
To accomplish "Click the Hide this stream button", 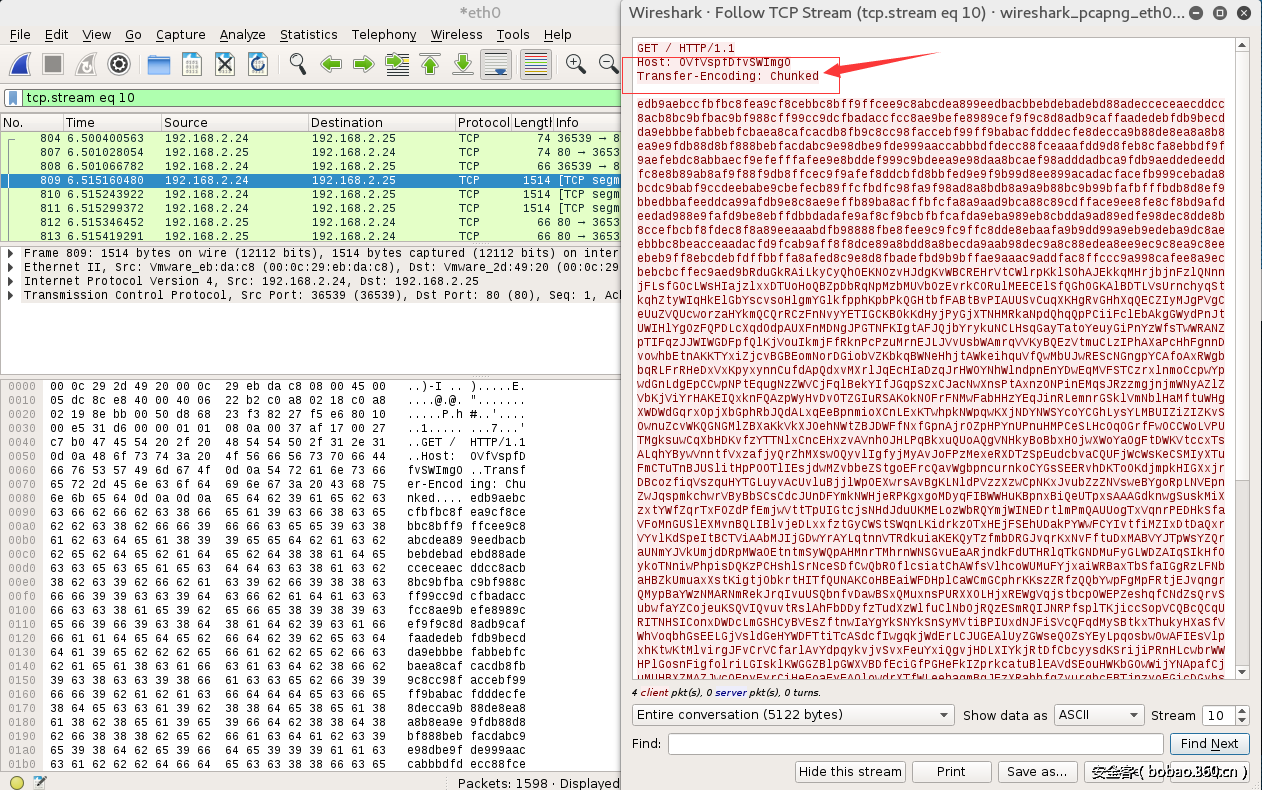I will (850, 771).
